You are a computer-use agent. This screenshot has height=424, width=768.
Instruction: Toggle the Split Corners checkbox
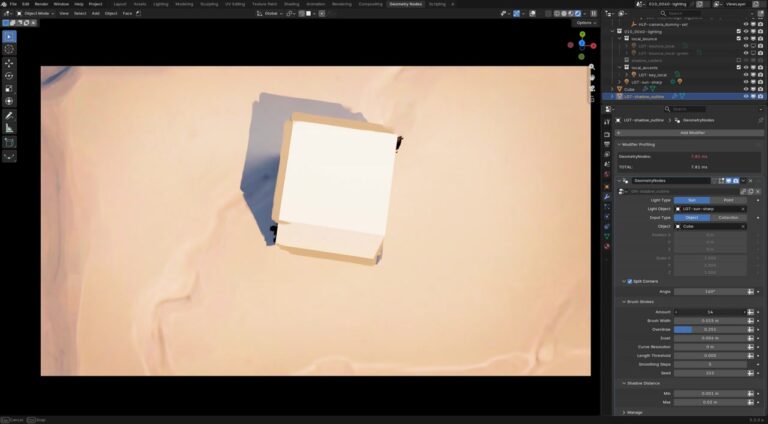coord(630,282)
